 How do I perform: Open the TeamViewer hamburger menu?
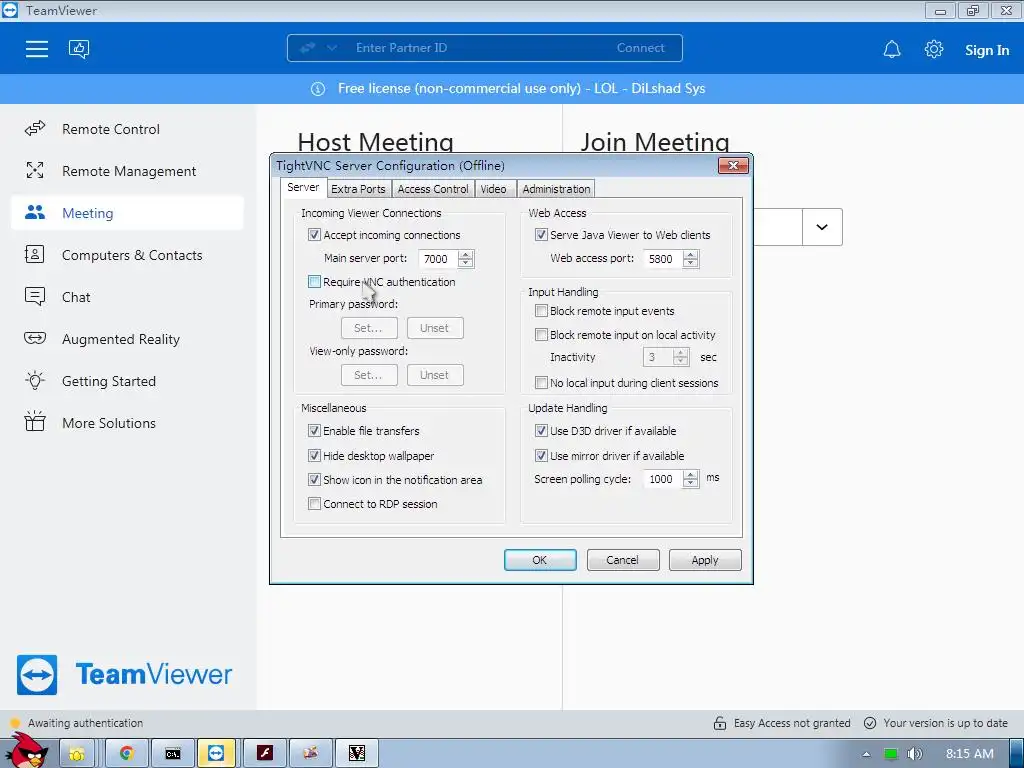(37, 49)
